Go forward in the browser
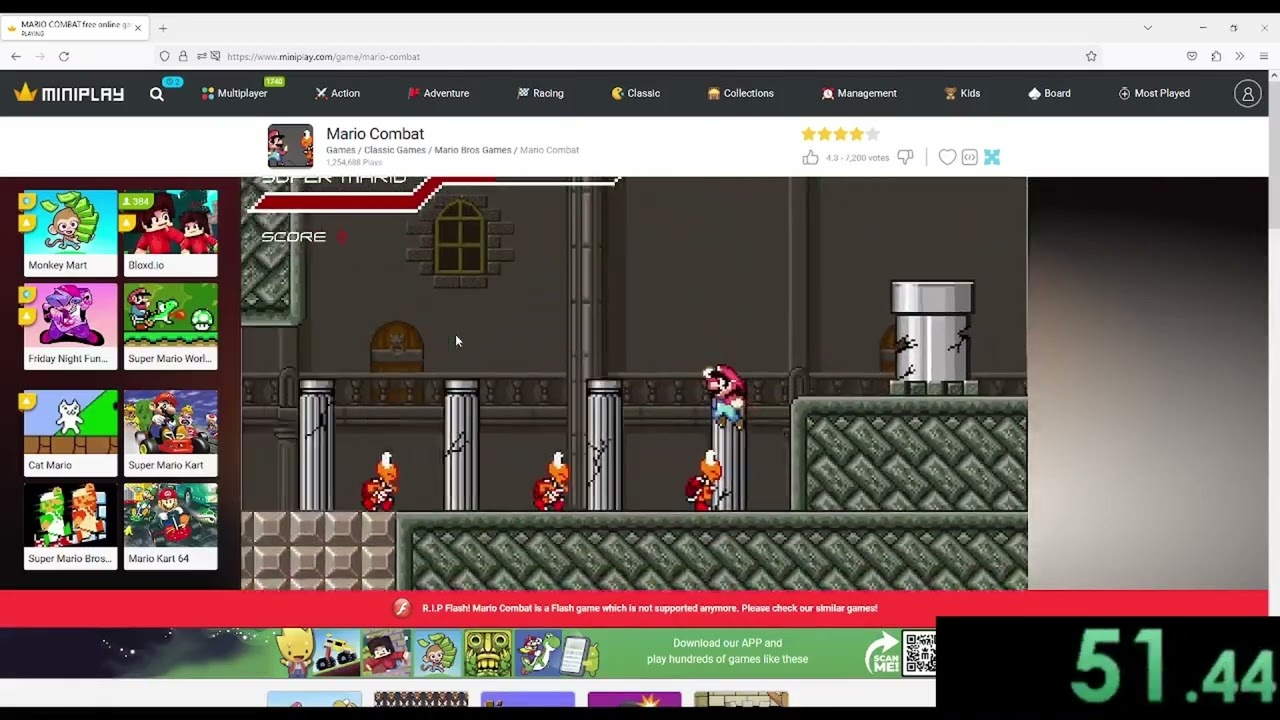 coord(40,56)
